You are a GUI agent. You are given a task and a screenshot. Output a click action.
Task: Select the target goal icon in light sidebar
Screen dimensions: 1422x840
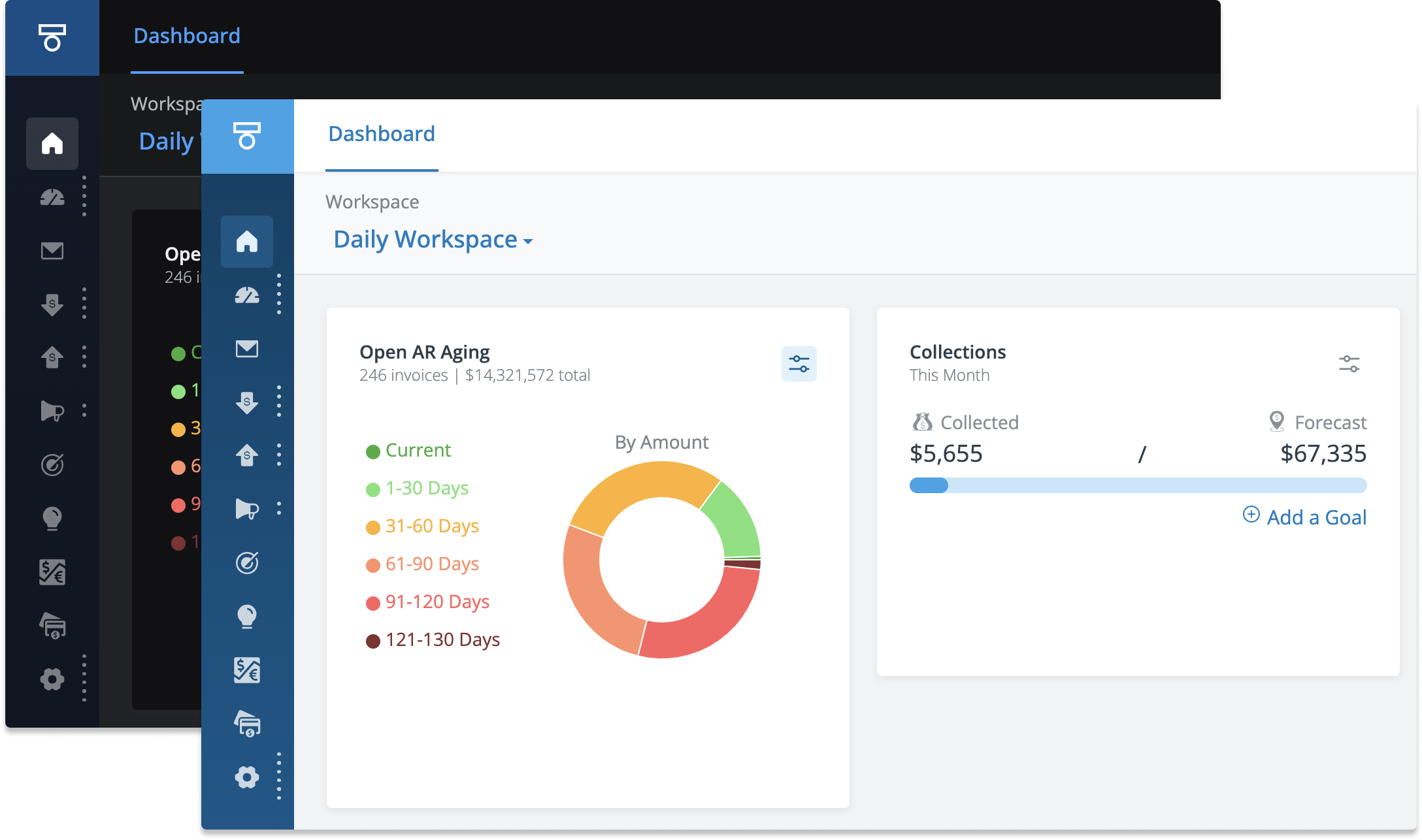coord(246,562)
